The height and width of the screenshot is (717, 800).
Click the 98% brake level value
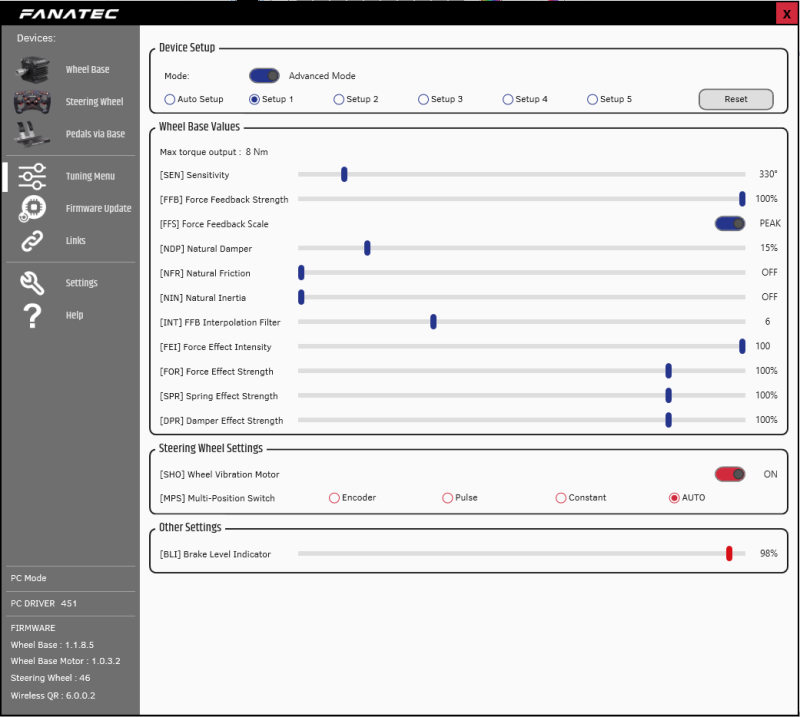(768, 553)
